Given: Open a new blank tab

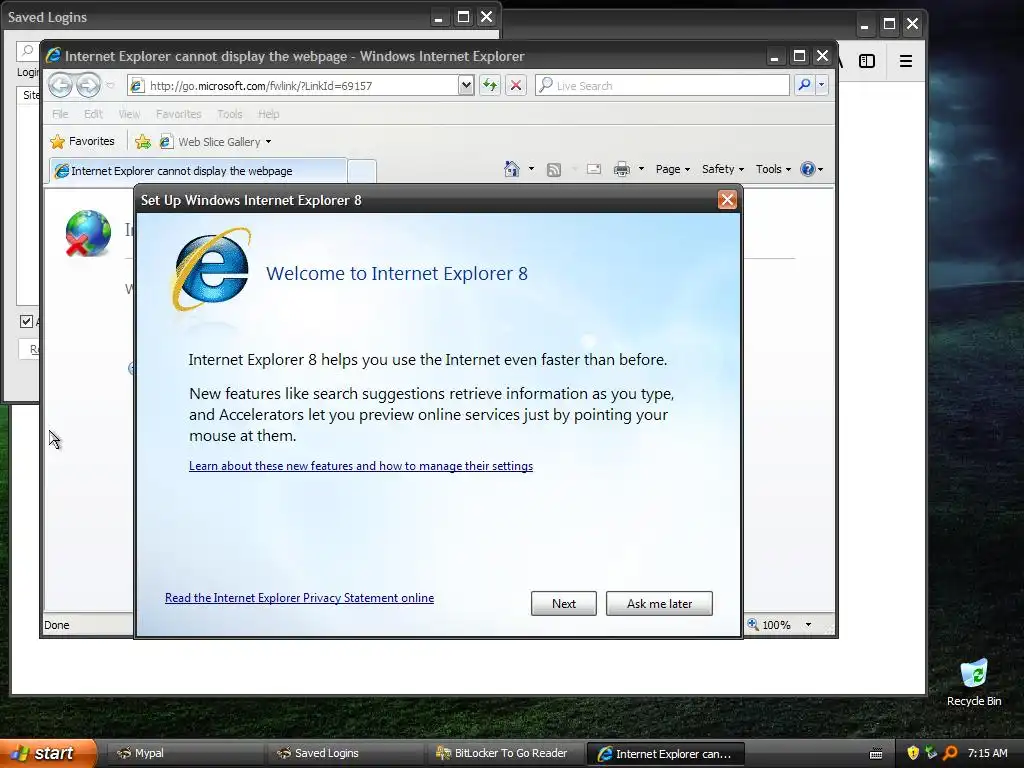Looking at the screenshot, I should [362, 171].
